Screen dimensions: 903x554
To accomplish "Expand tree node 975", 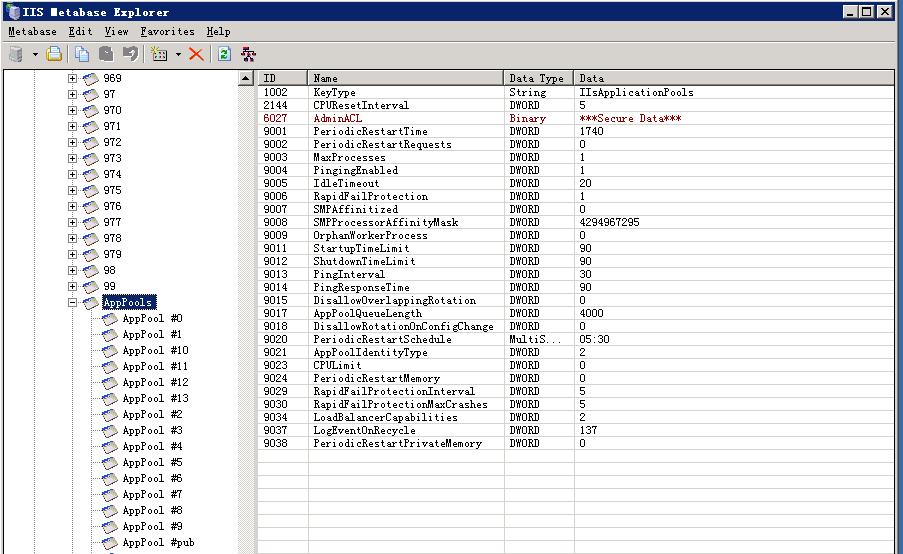I will click(72, 190).
